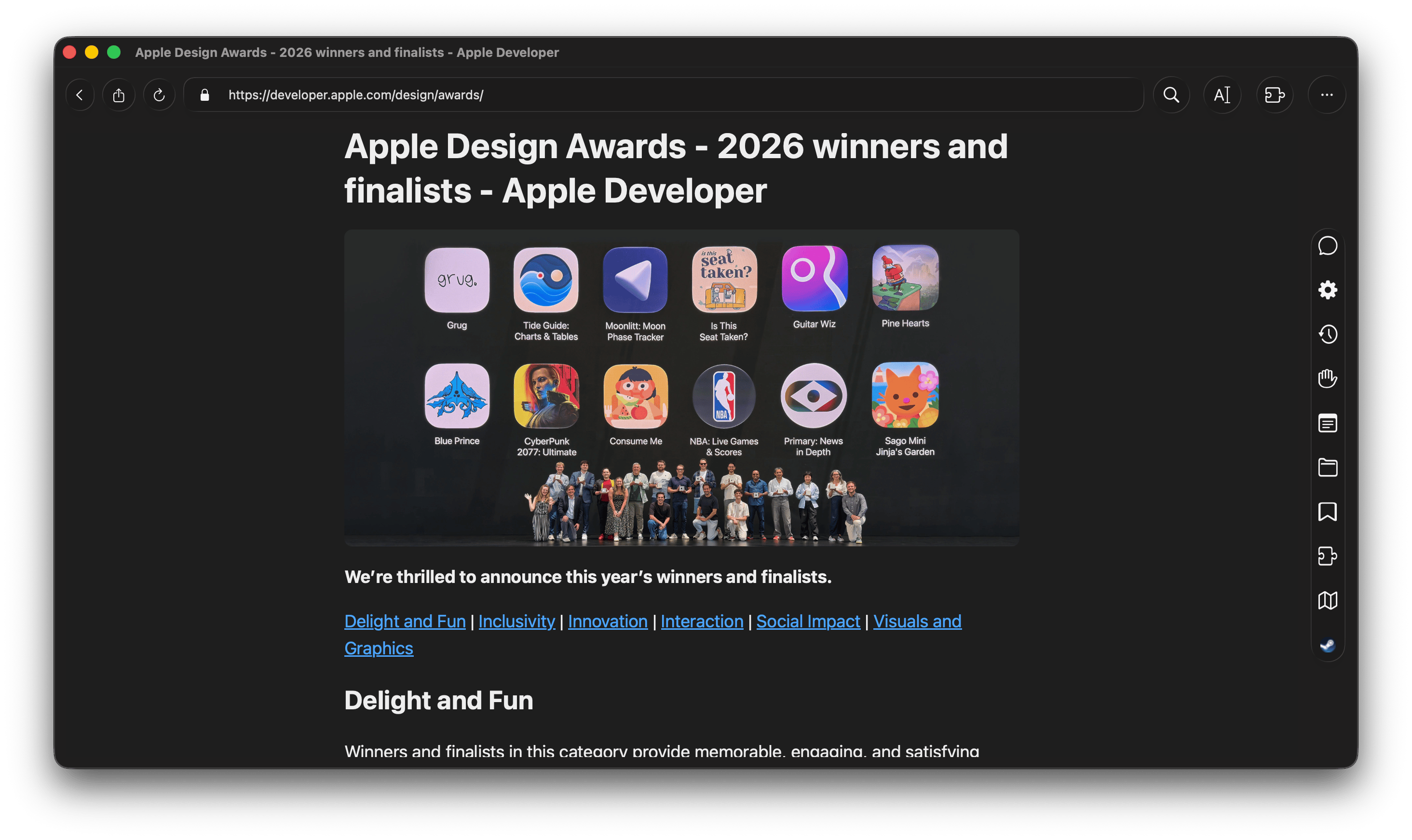Screen dimensions: 1412x840
Task: Click the Consume Me app icon
Action: point(636,396)
